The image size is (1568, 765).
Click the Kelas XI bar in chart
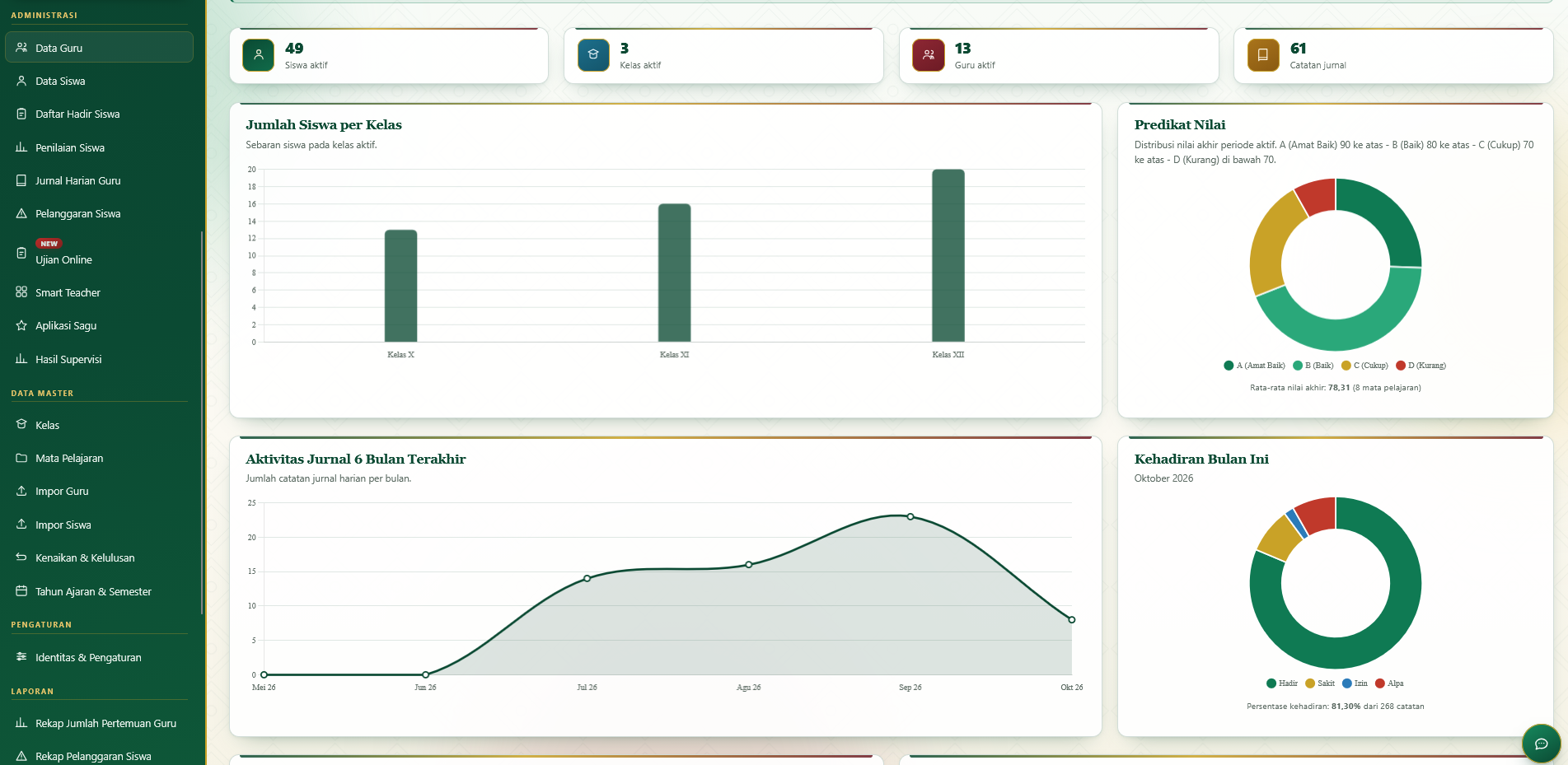click(674, 273)
